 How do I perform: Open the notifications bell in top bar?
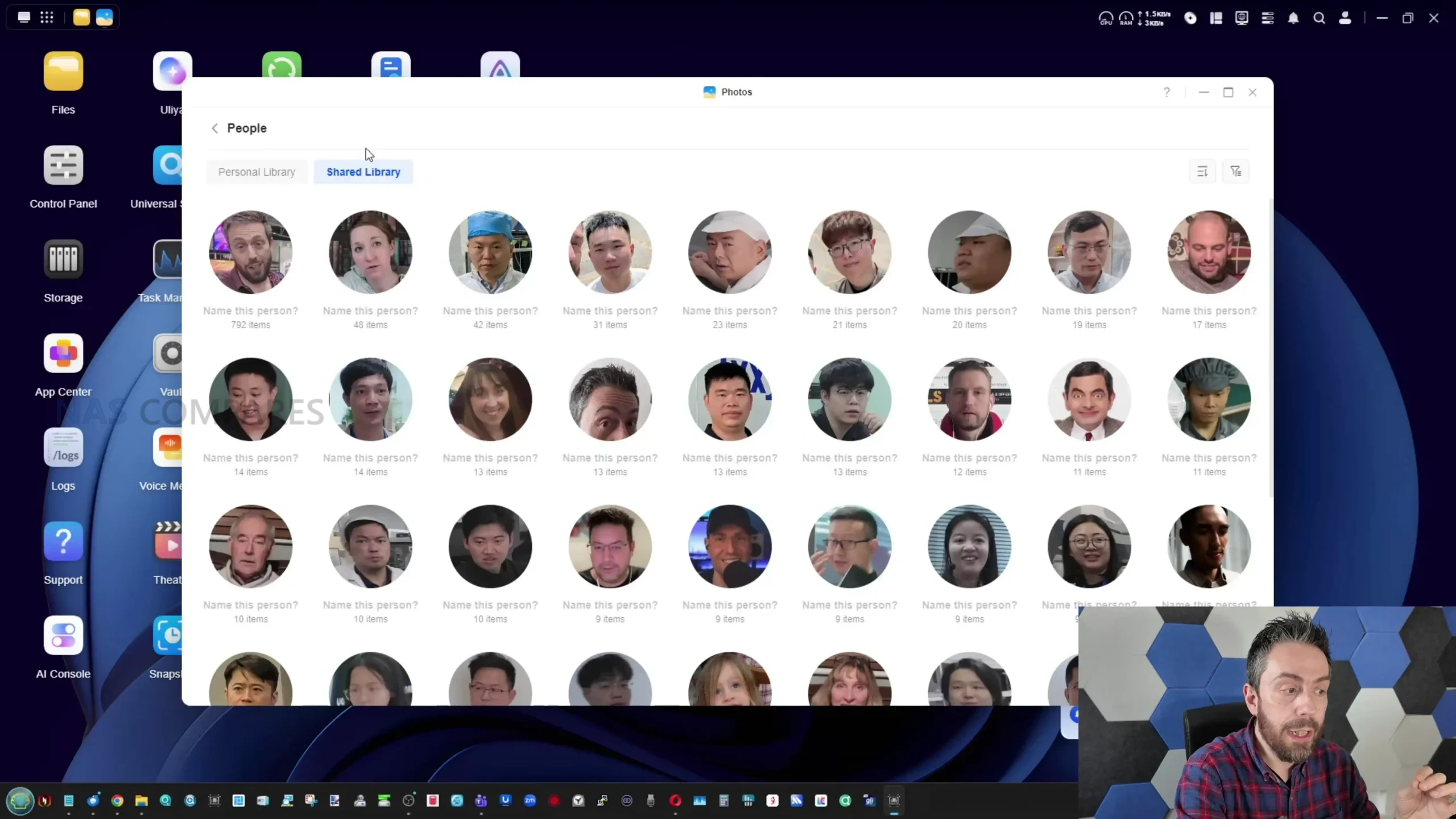click(1293, 18)
